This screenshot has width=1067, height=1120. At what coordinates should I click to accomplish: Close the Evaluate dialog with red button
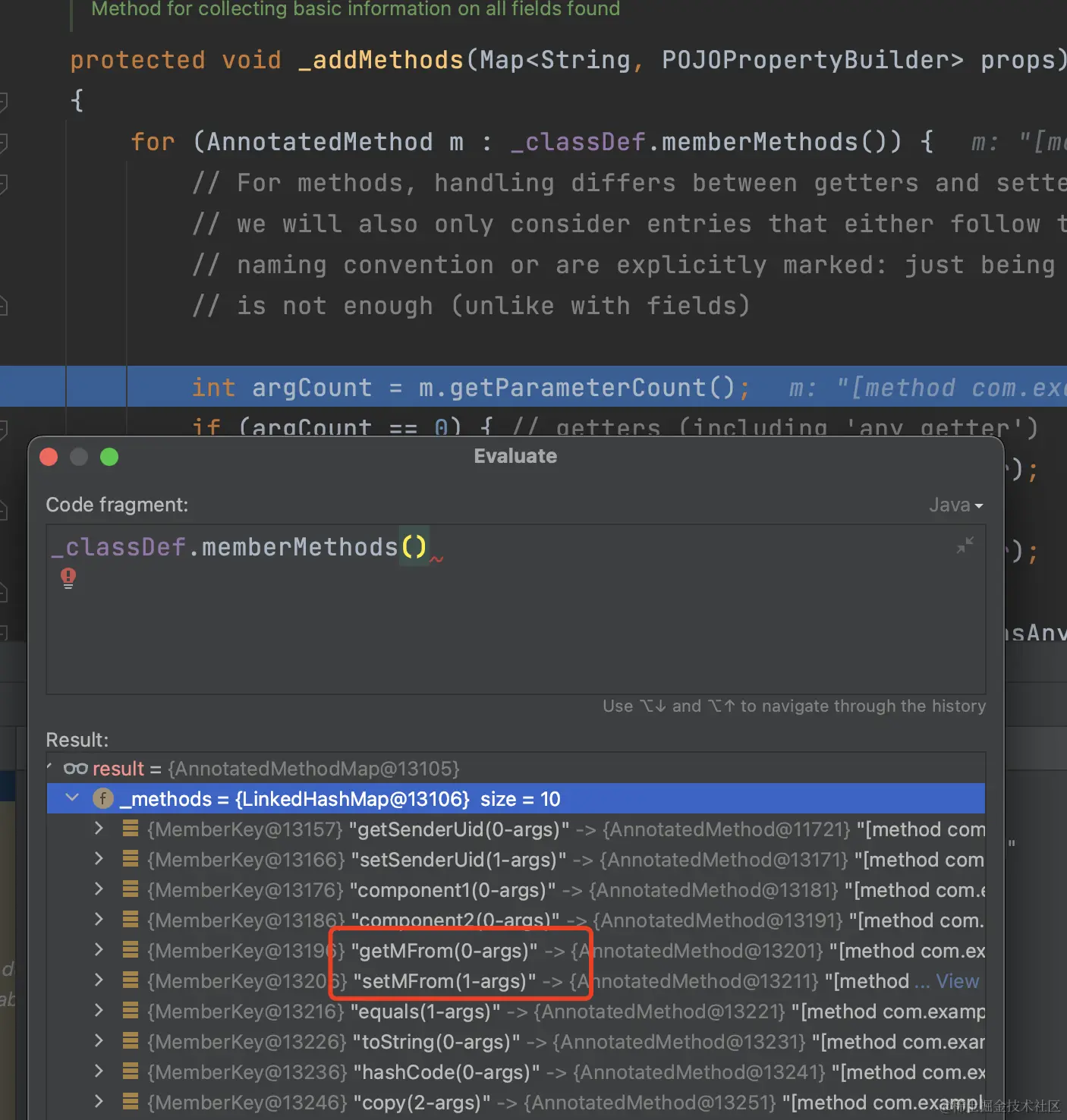click(49, 457)
